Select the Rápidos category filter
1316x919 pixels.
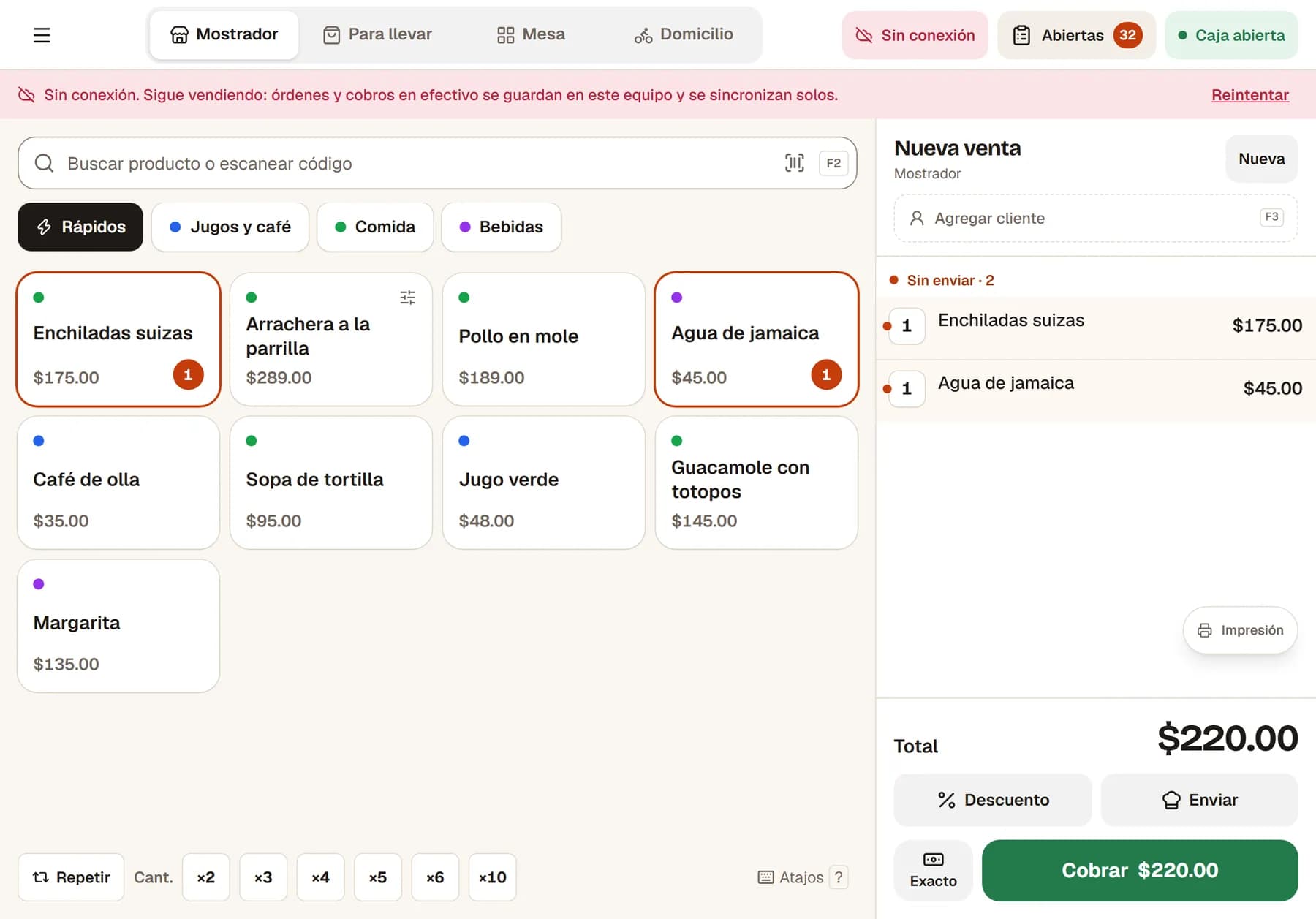click(x=80, y=227)
